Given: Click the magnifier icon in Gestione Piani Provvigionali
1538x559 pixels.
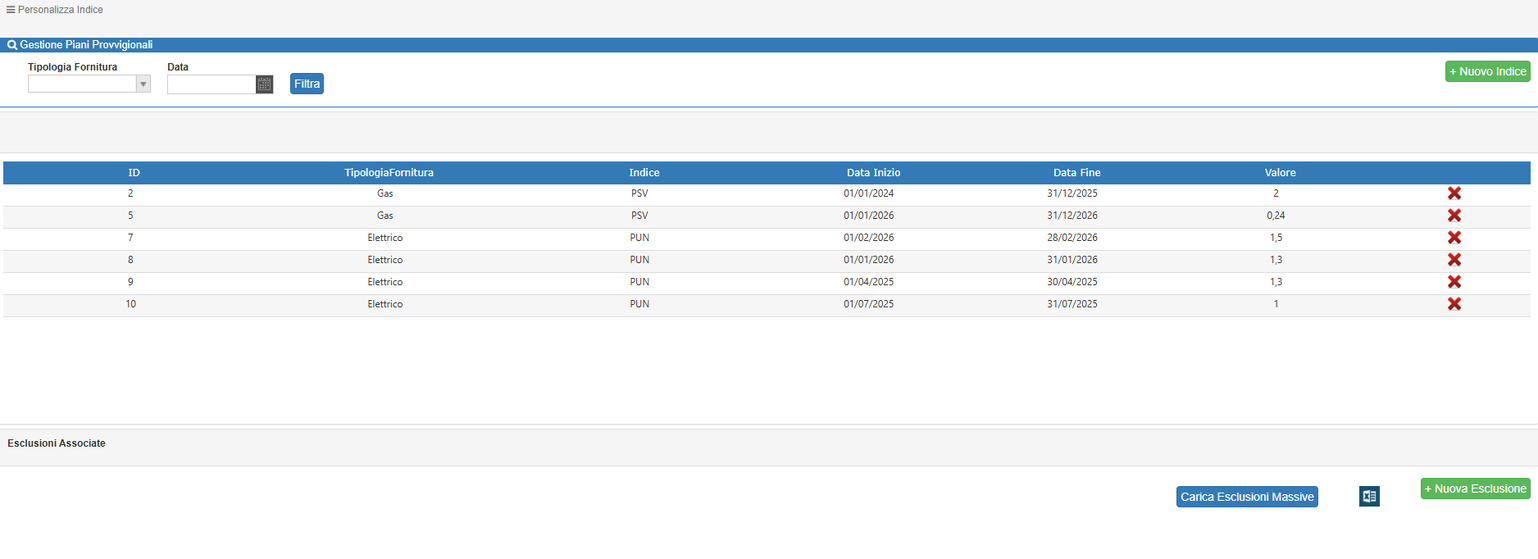Looking at the screenshot, I should [x=12, y=45].
